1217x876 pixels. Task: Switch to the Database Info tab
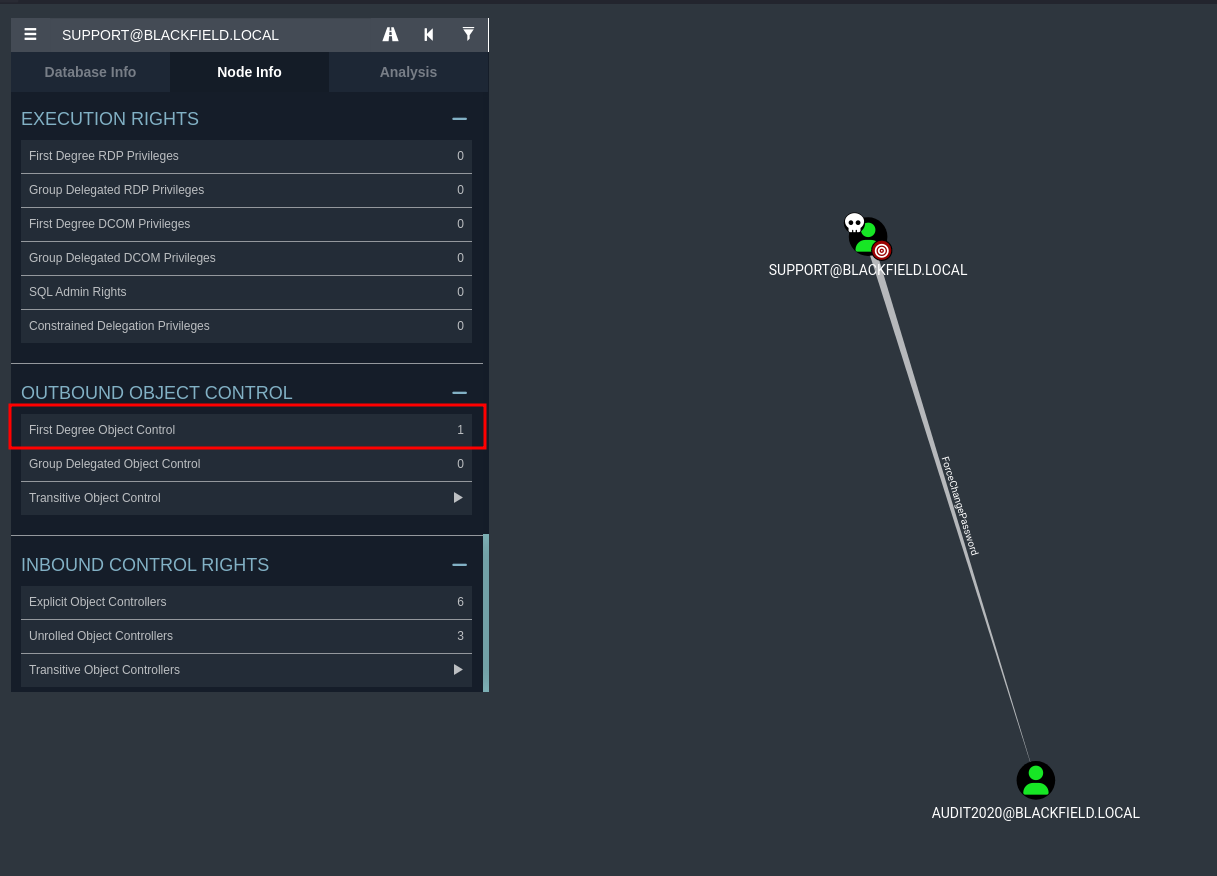click(90, 72)
